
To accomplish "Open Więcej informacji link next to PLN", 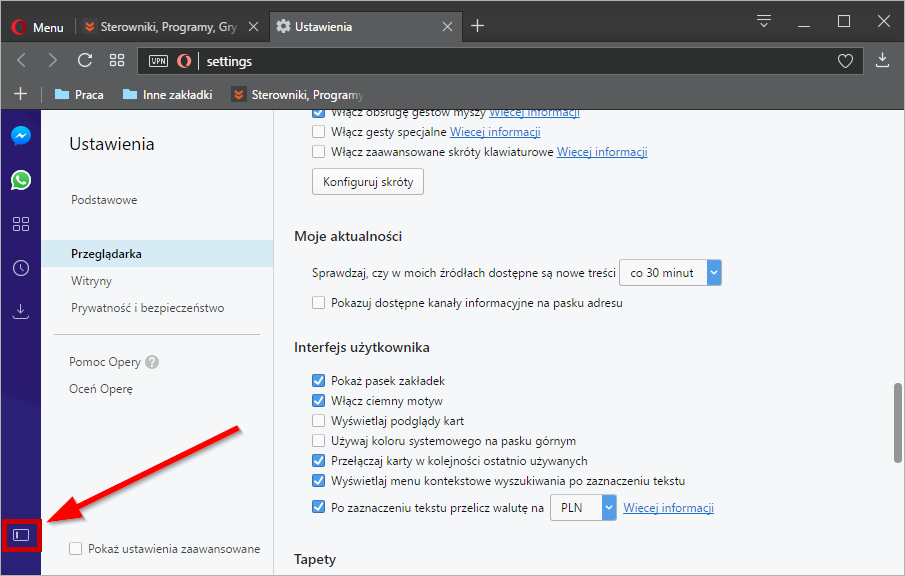I will [x=668, y=508].
